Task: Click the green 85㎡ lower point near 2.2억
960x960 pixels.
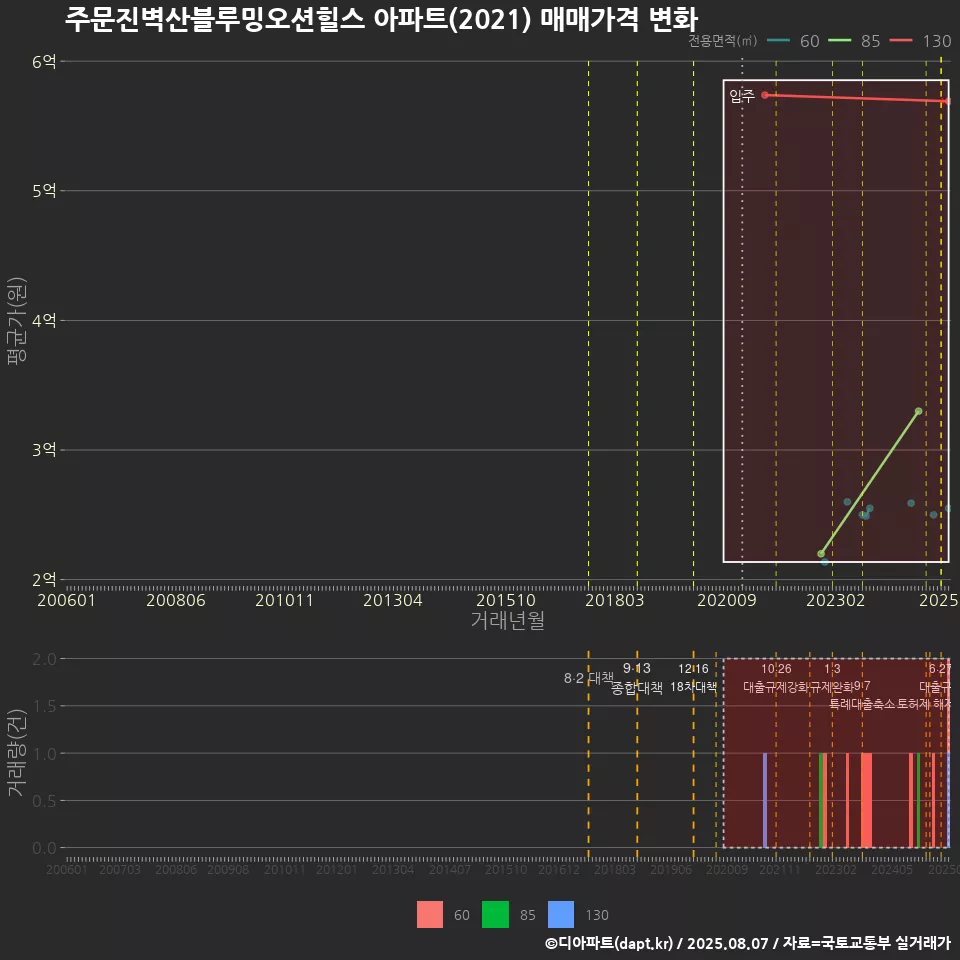Action: (x=821, y=553)
